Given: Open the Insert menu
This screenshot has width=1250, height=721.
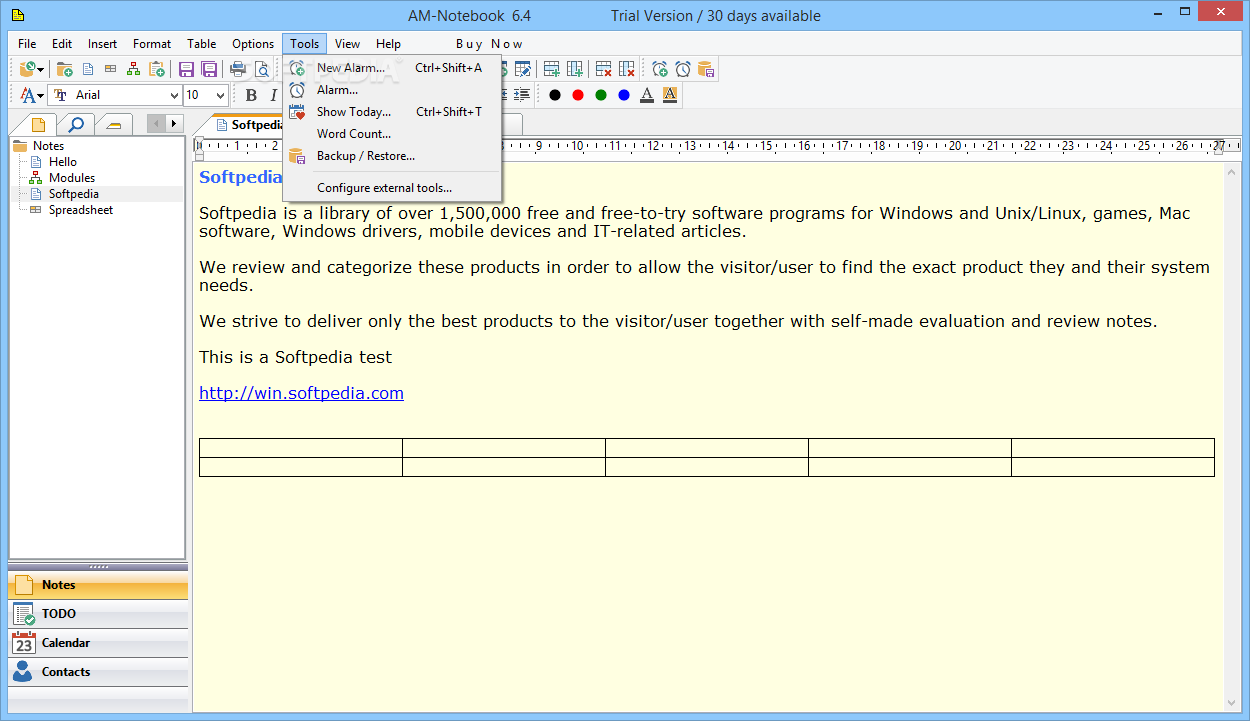Looking at the screenshot, I should click(102, 44).
